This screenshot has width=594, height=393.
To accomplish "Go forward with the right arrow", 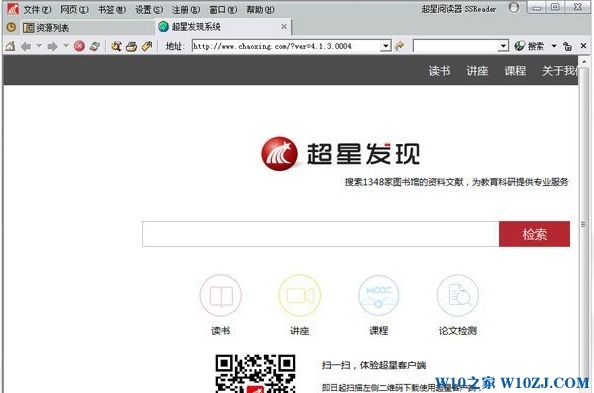I will tap(52, 47).
